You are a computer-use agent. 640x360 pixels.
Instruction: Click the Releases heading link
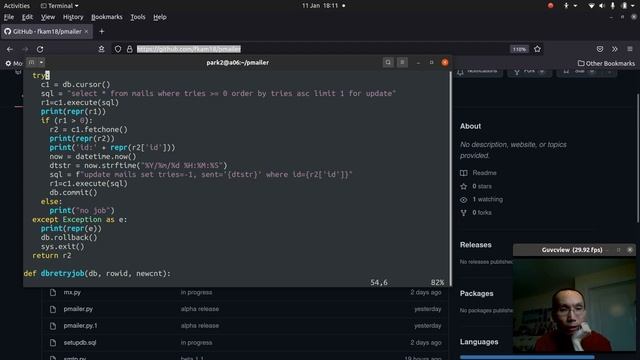tap(476, 245)
